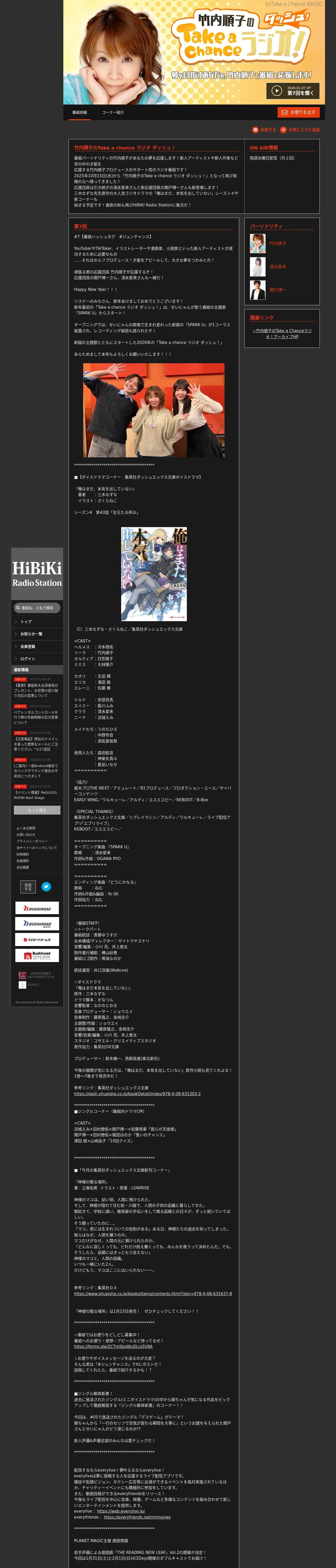Viewport: 336px width, 1568px height.
Task: Click the 第7回を聞く listen button
Action: pyautogui.click(x=293, y=91)
